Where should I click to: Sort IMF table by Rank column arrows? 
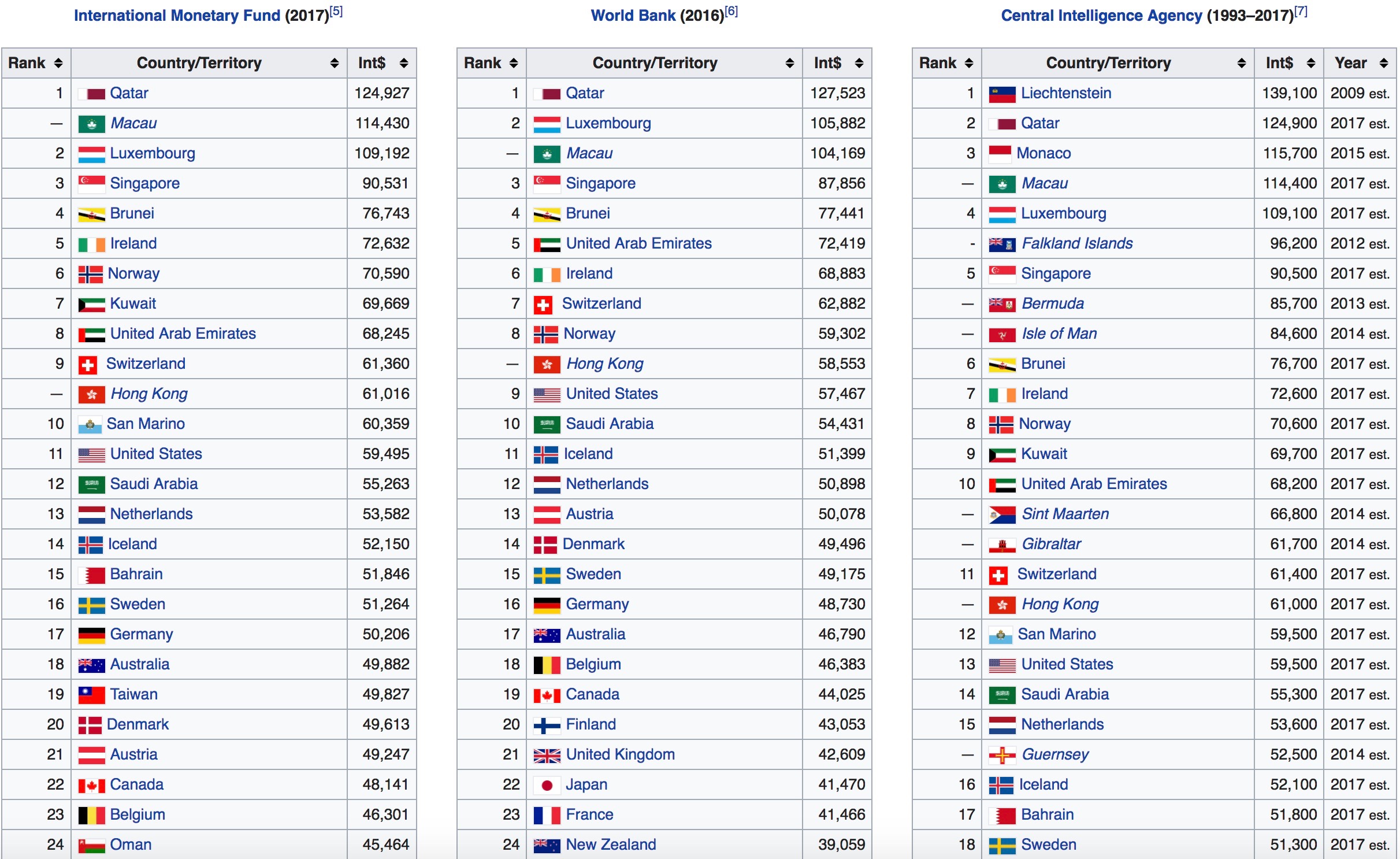[58, 63]
